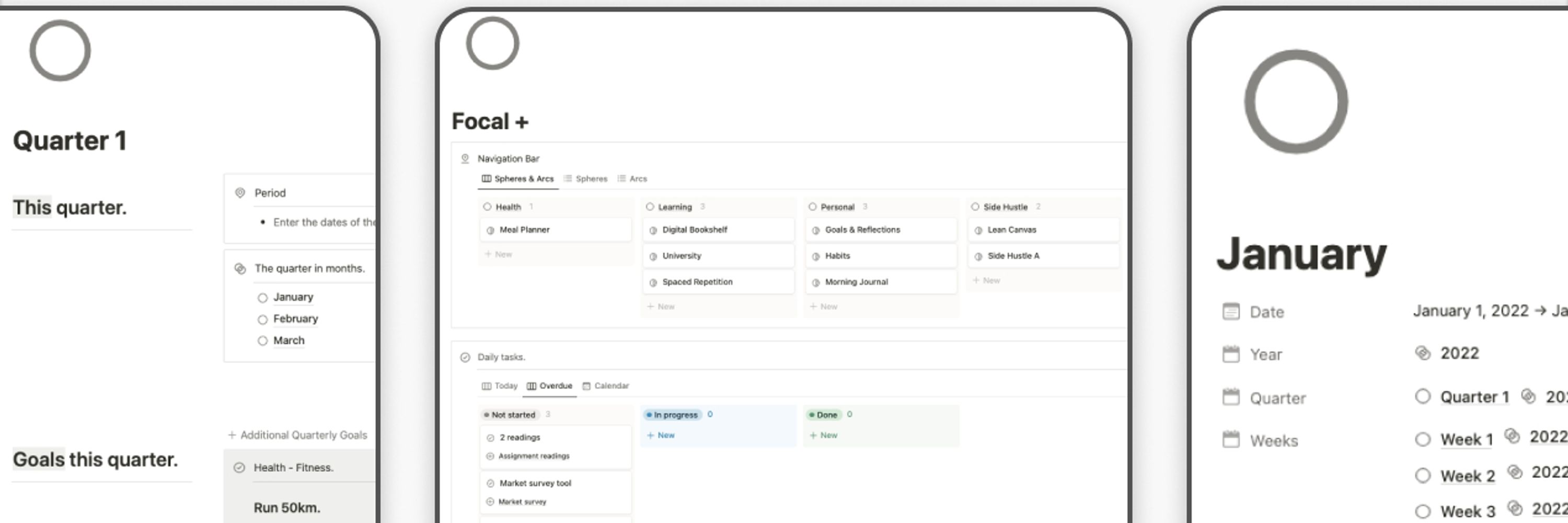The width and height of the screenshot is (1568, 523).
Task: Open the Overdue tasks tab
Action: coord(550,386)
